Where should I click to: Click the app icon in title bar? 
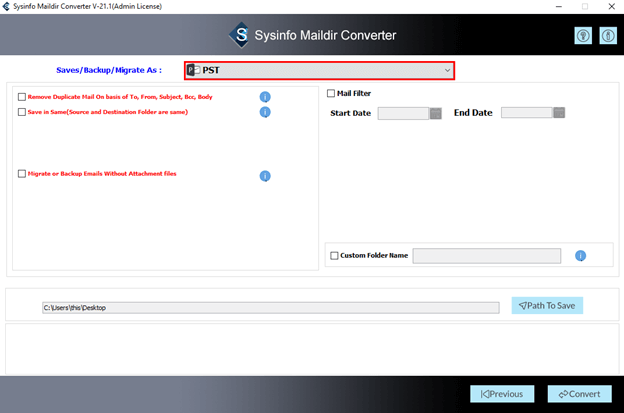(x=6, y=6)
